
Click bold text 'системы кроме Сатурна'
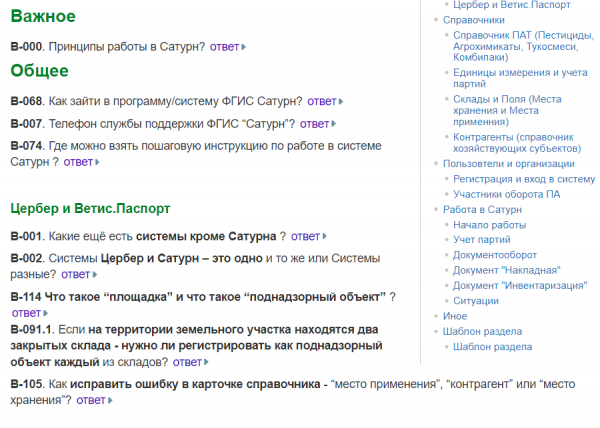point(206,236)
